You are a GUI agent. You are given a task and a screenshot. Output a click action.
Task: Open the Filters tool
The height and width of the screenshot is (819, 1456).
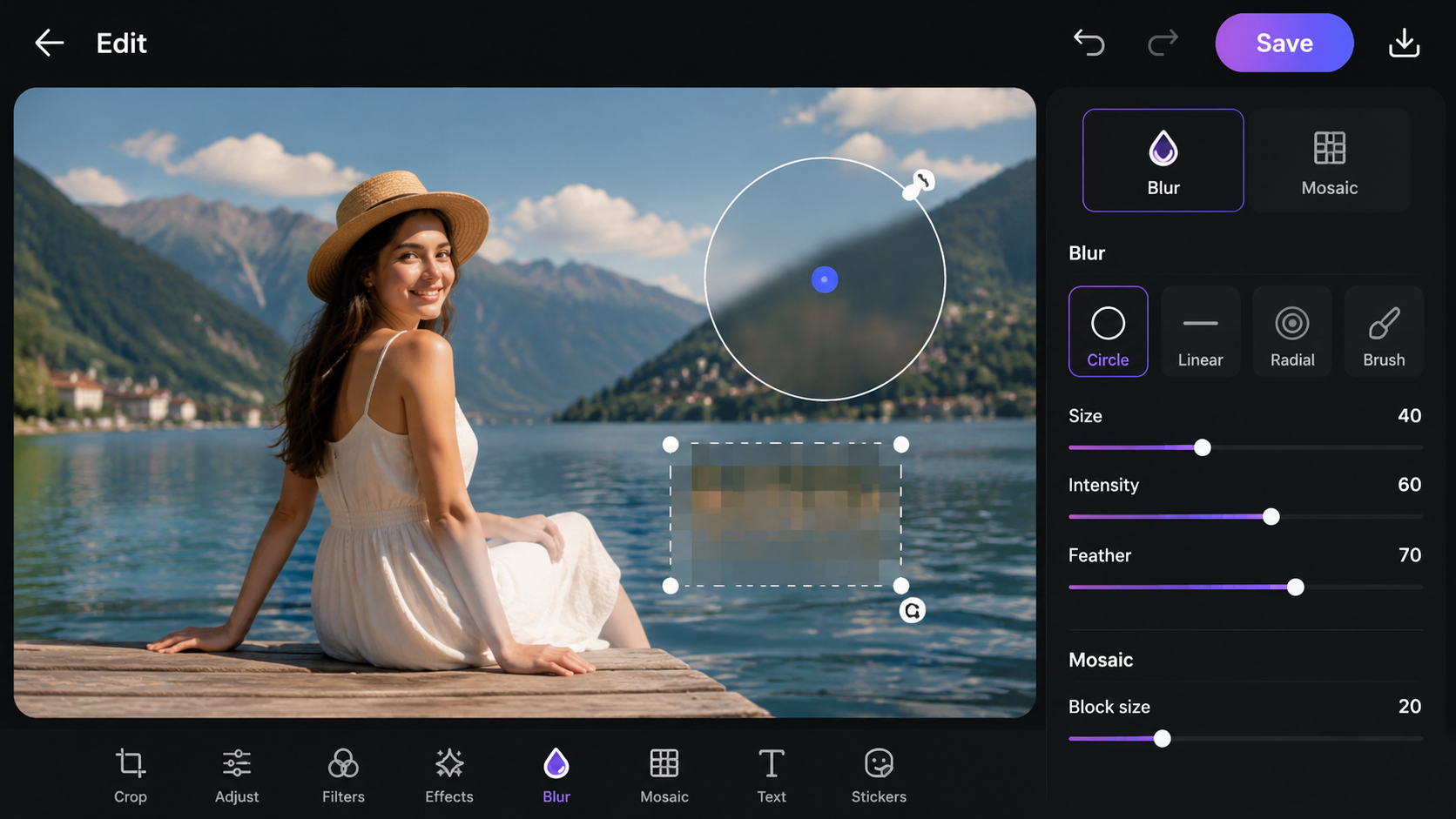pyautogui.click(x=343, y=775)
